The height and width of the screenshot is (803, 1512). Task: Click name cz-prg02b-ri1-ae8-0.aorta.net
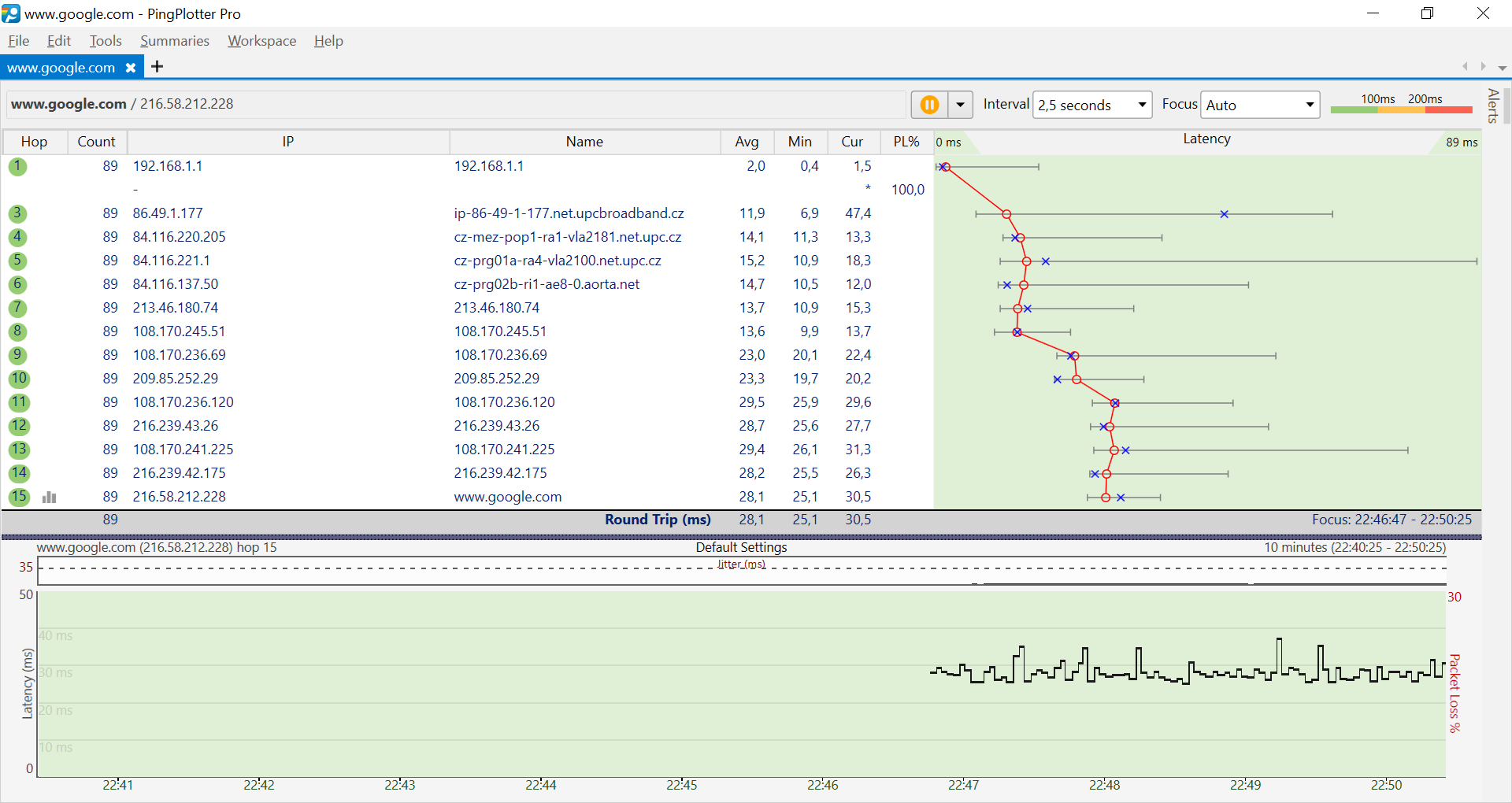coord(547,284)
